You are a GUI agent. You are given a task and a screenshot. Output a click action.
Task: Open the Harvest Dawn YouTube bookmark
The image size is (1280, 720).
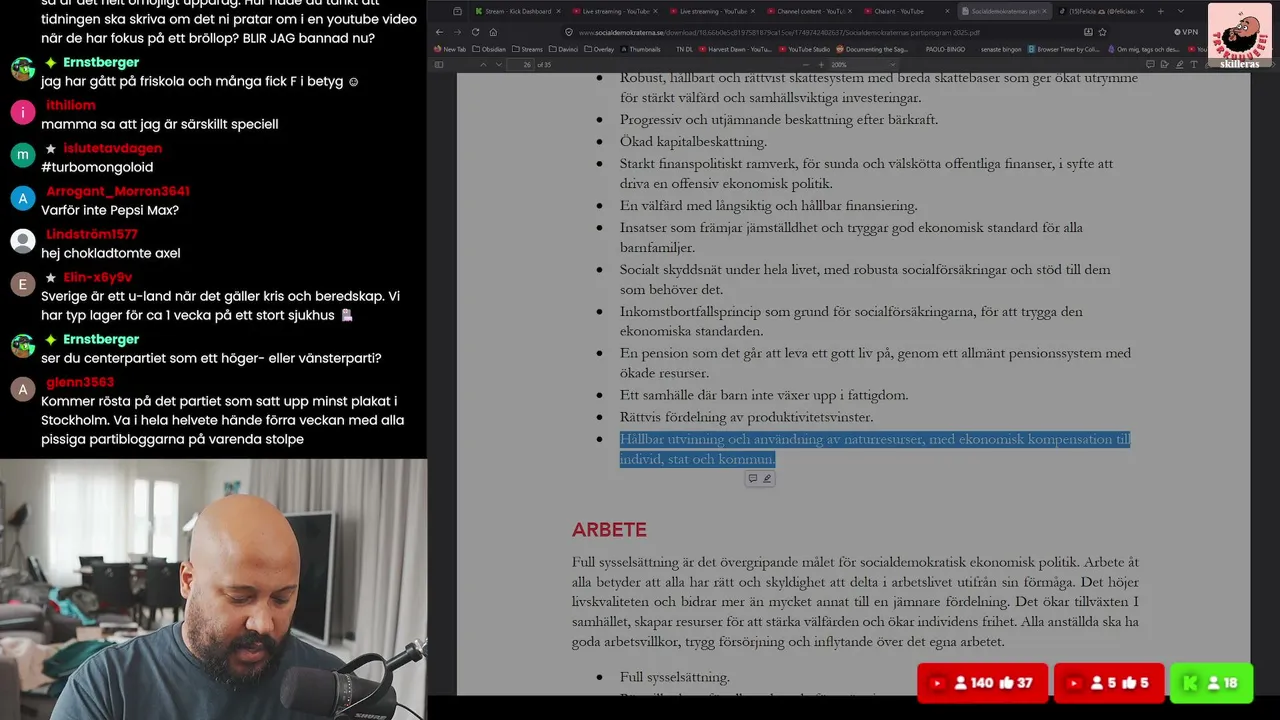pos(735,48)
